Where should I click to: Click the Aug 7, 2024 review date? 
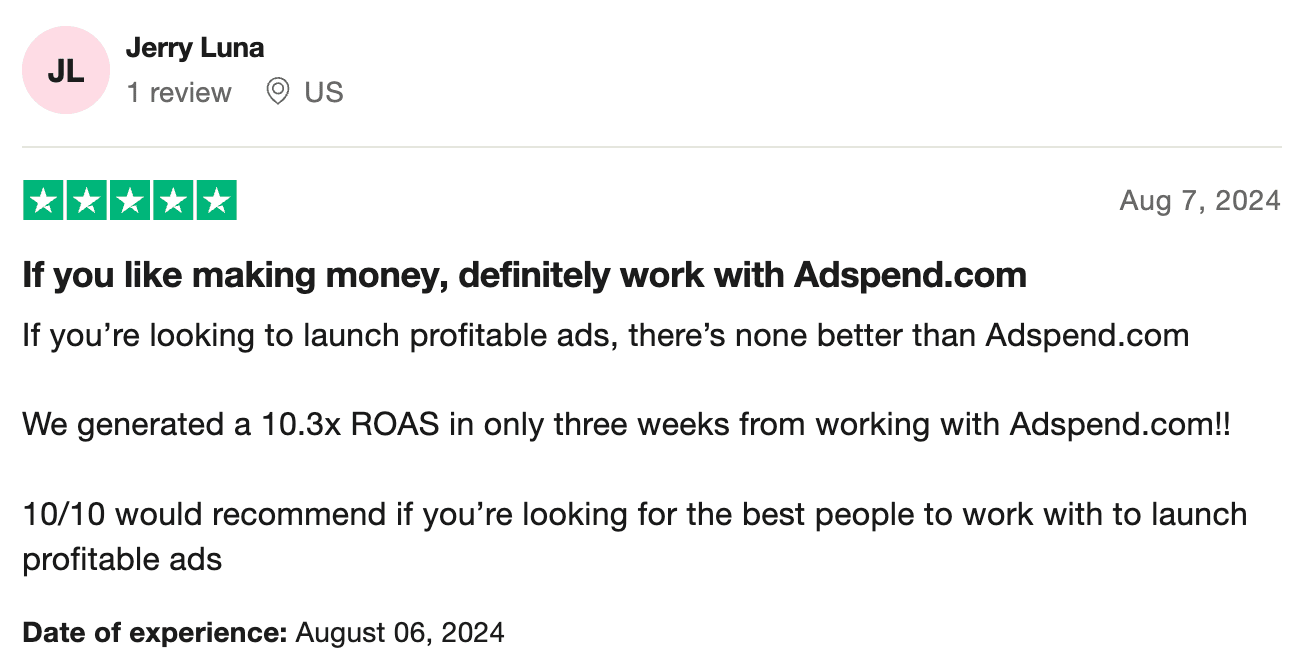pyautogui.click(x=1199, y=201)
